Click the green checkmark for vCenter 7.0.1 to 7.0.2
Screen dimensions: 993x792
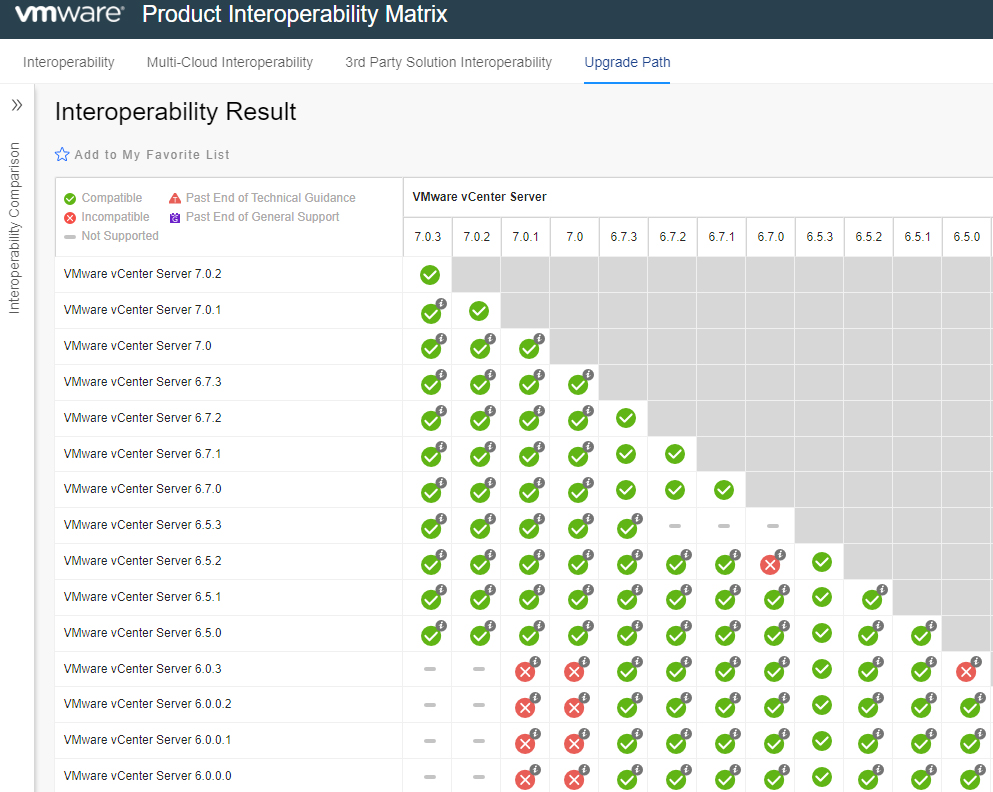(x=479, y=311)
